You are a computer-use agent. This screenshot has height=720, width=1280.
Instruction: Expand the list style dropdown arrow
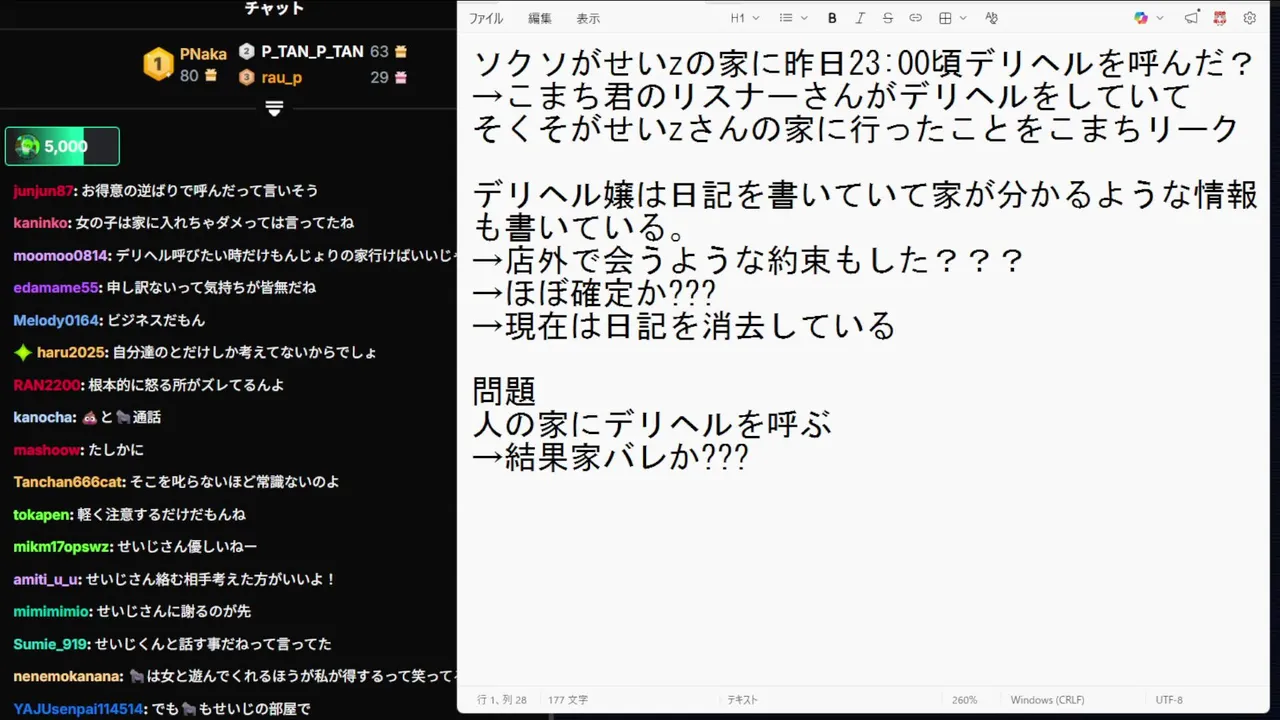point(803,18)
